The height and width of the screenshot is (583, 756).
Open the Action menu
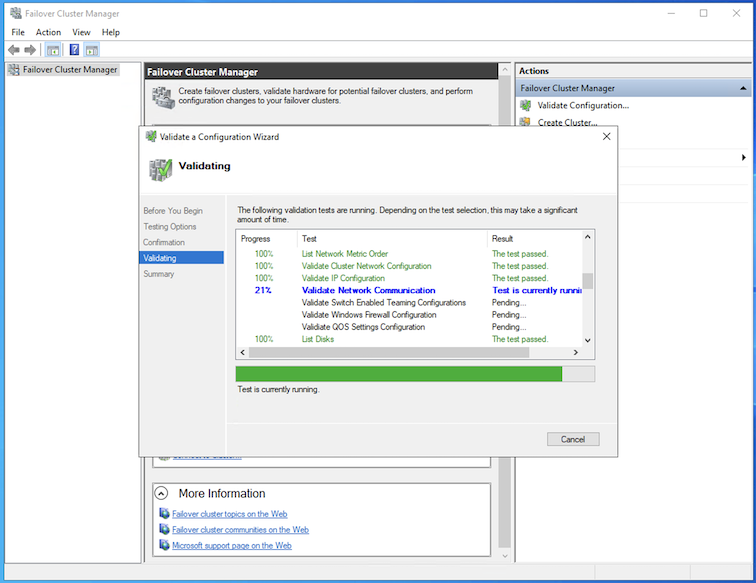tap(48, 32)
